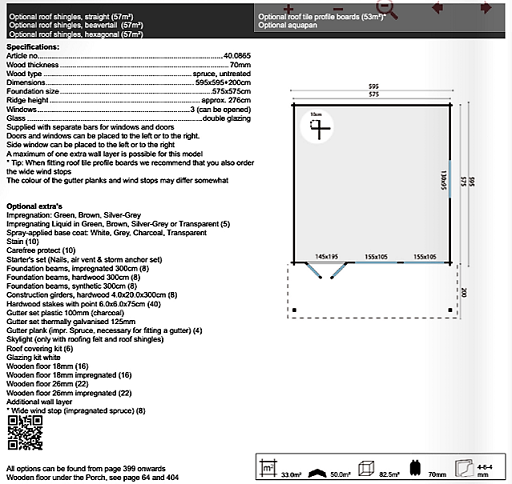Click the magnifier zoom-out icon

click(387, 9)
